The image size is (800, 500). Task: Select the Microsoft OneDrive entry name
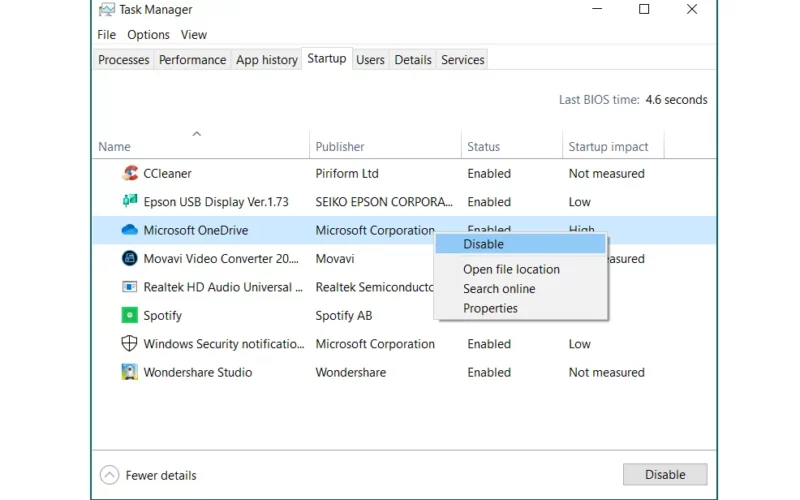coord(196,230)
